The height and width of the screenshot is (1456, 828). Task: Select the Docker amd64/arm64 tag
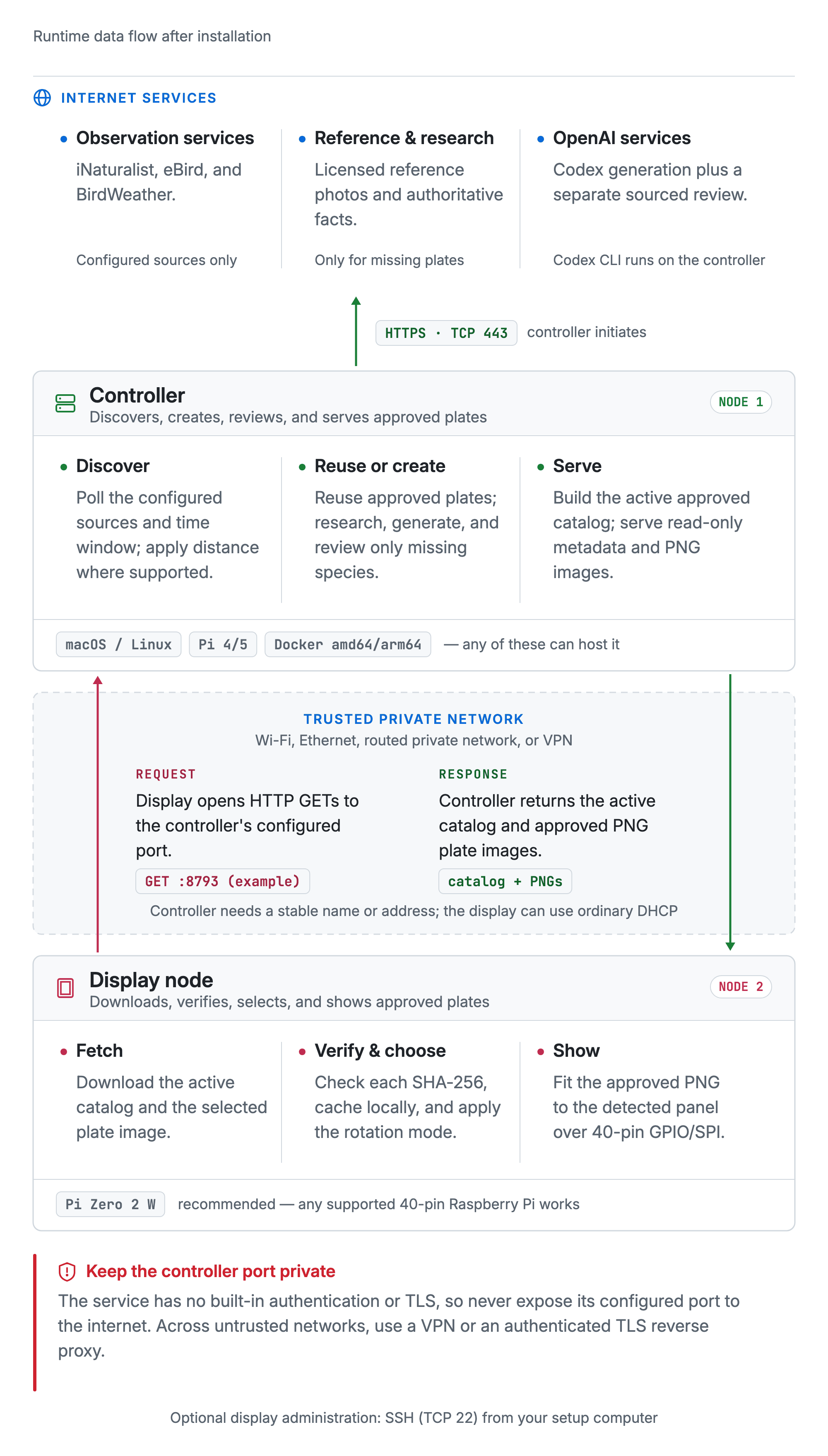click(347, 644)
